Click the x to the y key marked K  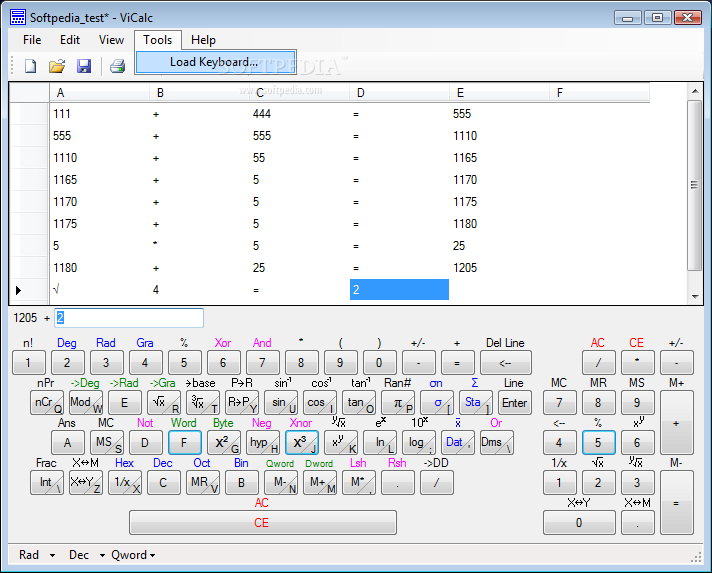pyautogui.click(x=341, y=443)
